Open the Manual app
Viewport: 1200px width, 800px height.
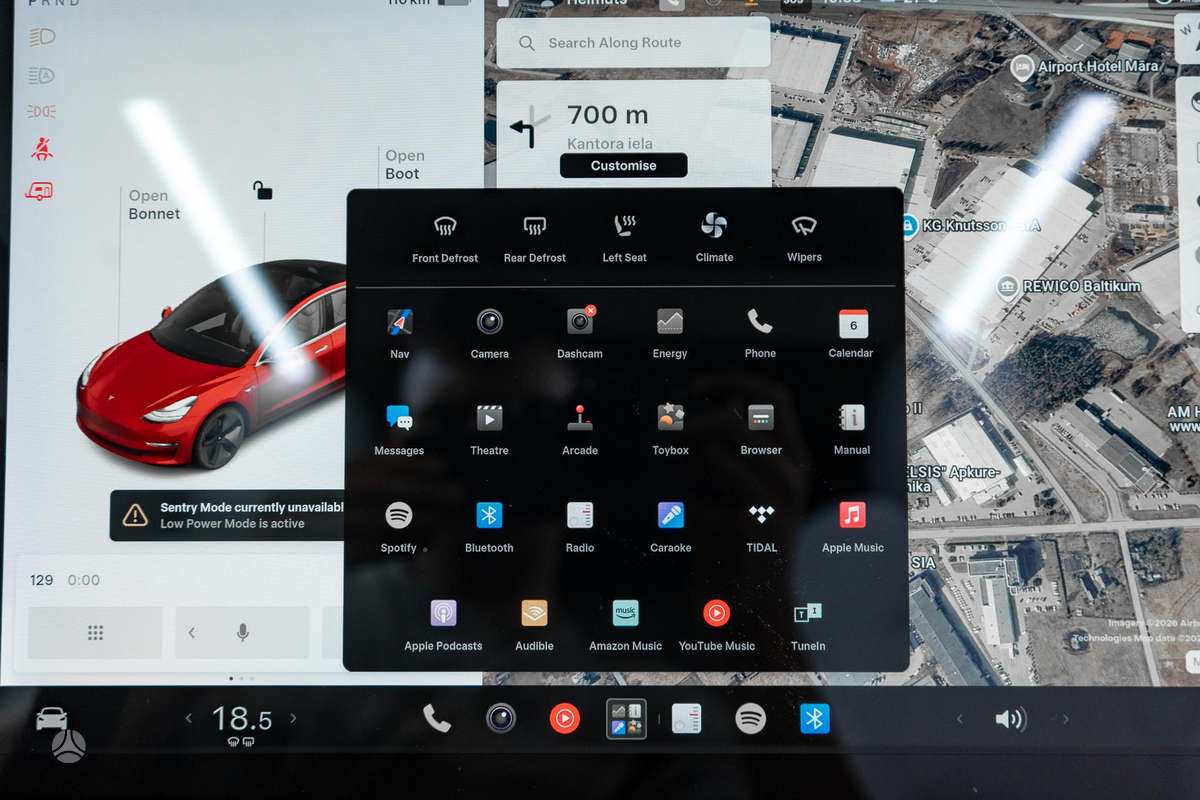point(852,430)
